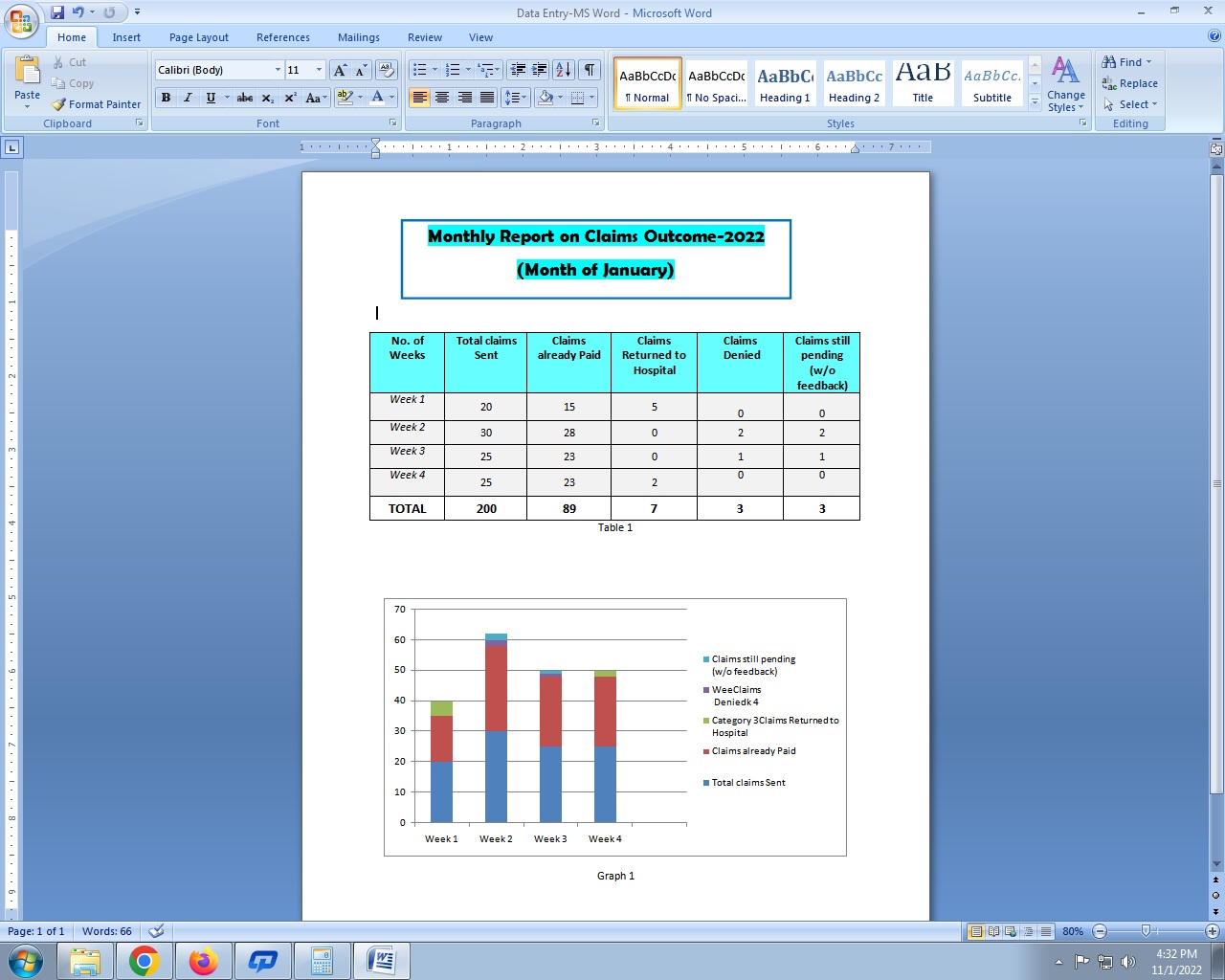Expand the bullets library dropdown arrow
Screen dimensions: 1225x980
[434, 70]
